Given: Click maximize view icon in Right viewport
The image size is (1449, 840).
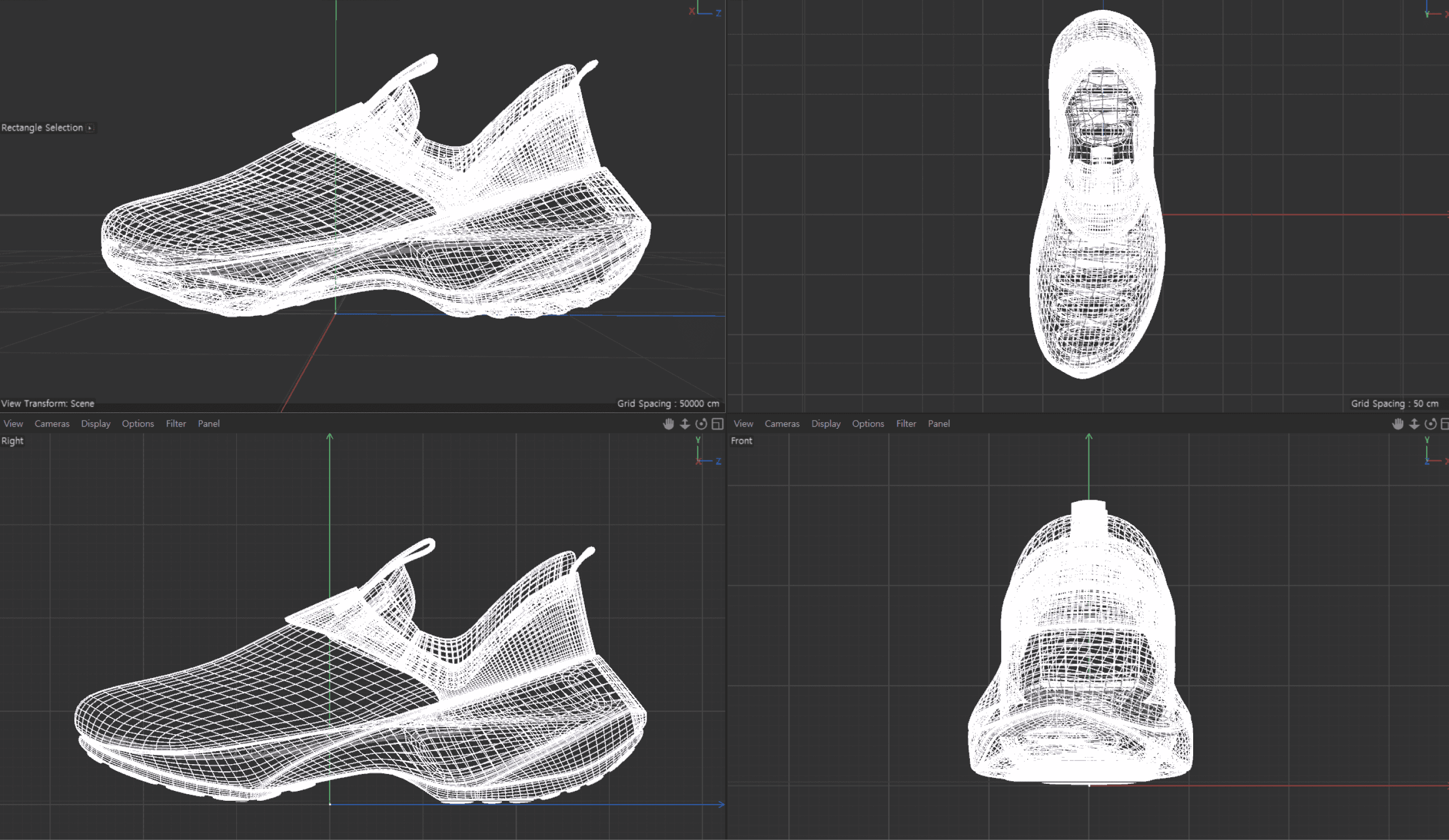Looking at the screenshot, I should (717, 424).
